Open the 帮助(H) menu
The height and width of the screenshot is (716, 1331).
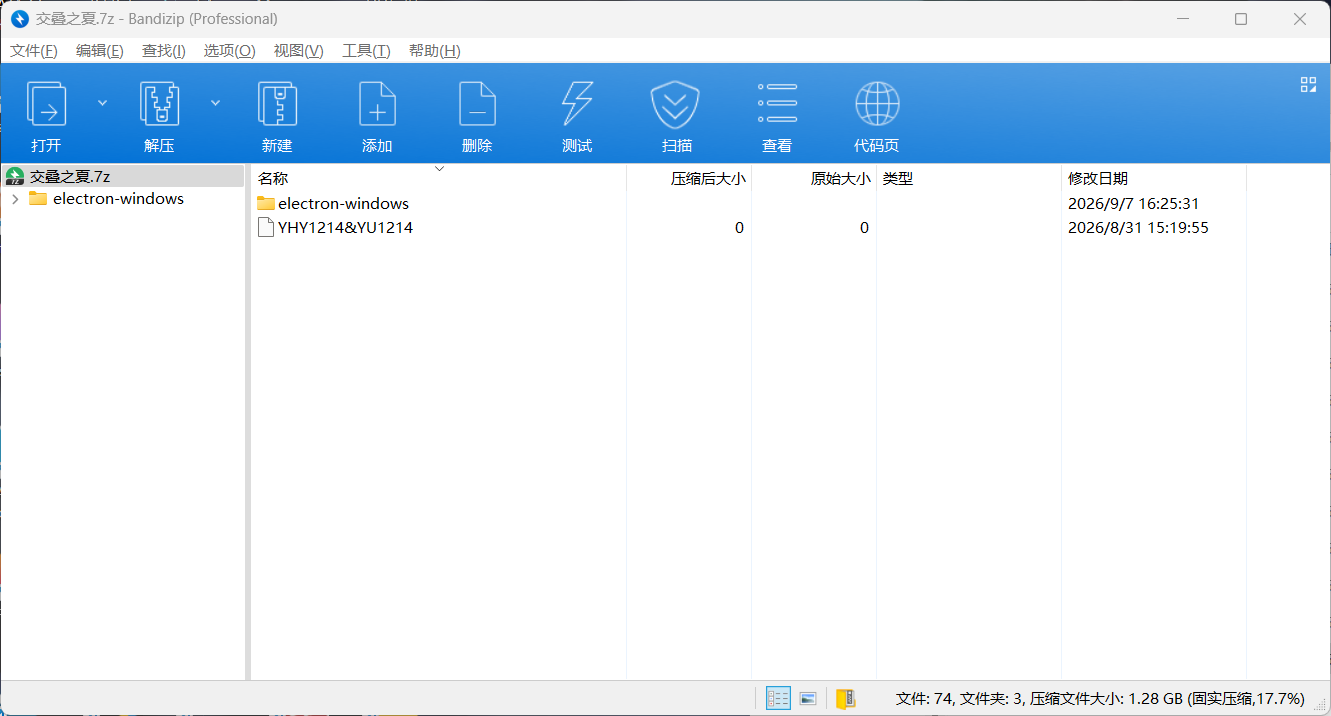(x=435, y=51)
